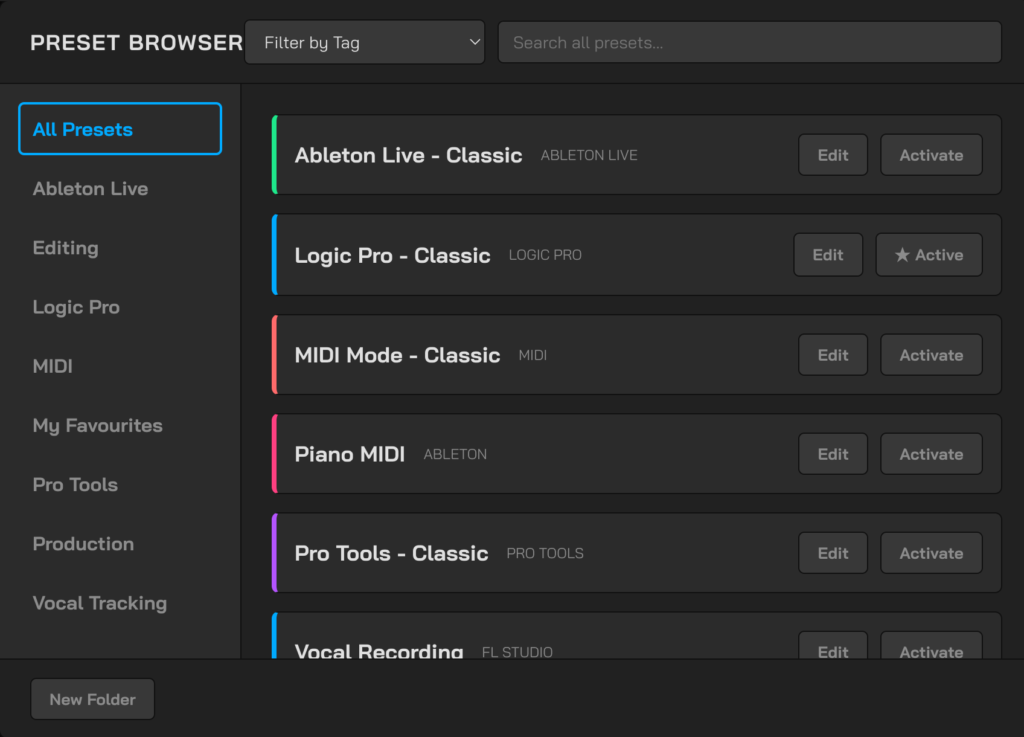
Task: Open the Production folder
Action: (x=83, y=544)
